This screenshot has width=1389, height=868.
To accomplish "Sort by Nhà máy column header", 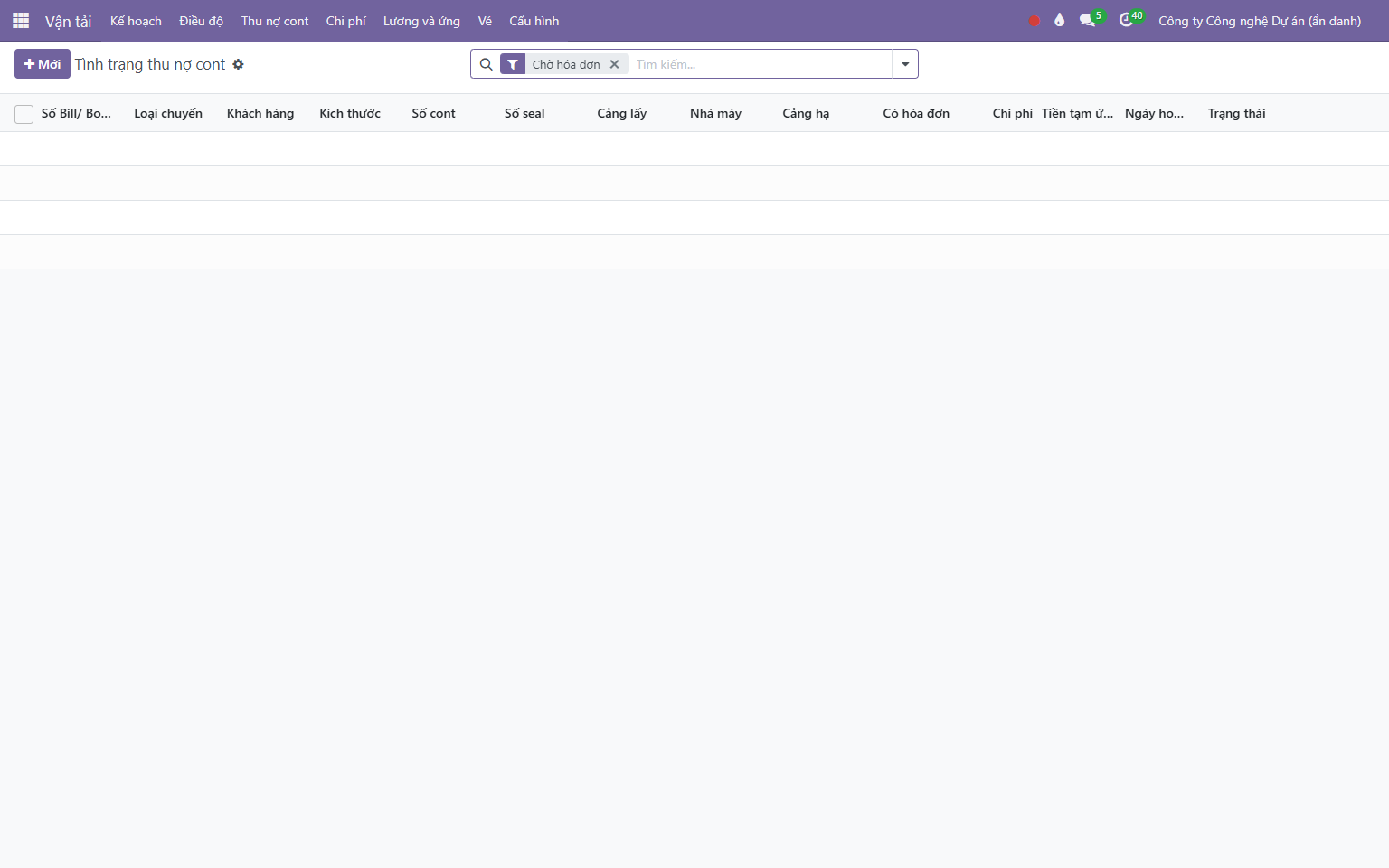I will (715, 113).
